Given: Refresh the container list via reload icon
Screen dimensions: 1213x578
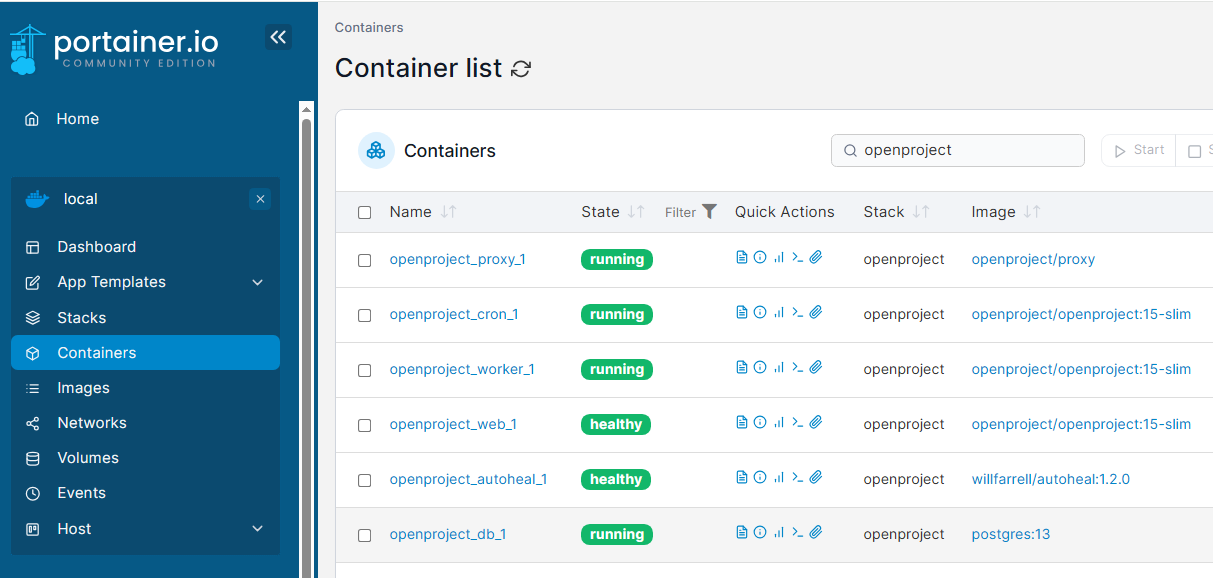Looking at the screenshot, I should tap(521, 69).
